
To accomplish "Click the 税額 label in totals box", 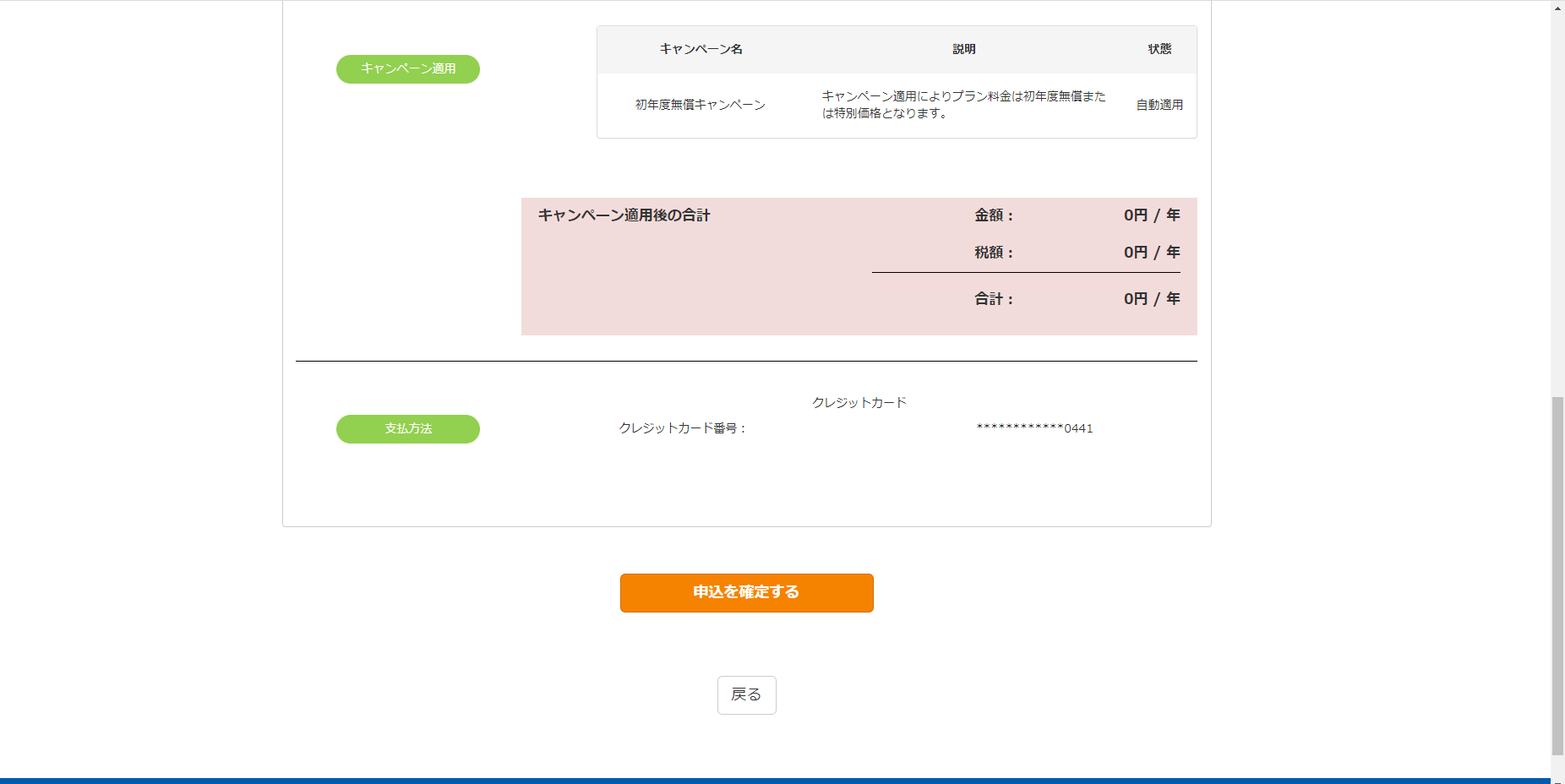I will click(x=993, y=253).
